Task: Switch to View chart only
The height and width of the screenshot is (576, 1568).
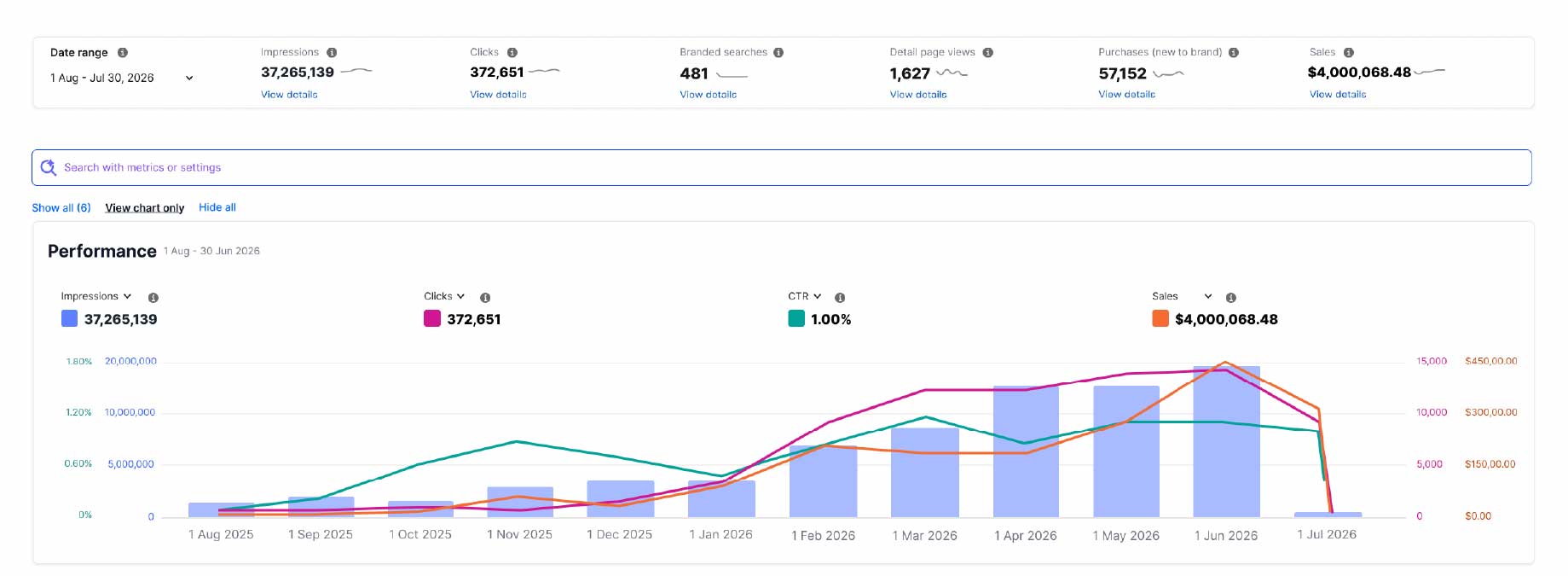Action: click(x=145, y=207)
